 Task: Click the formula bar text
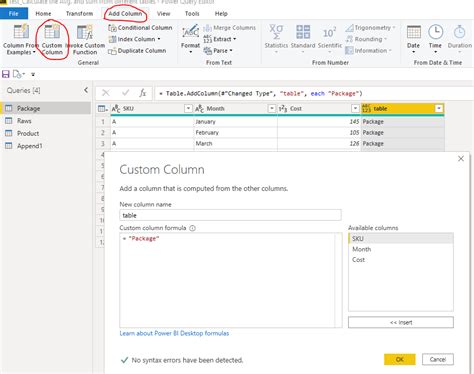pyautogui.click(x=261, y=93)
